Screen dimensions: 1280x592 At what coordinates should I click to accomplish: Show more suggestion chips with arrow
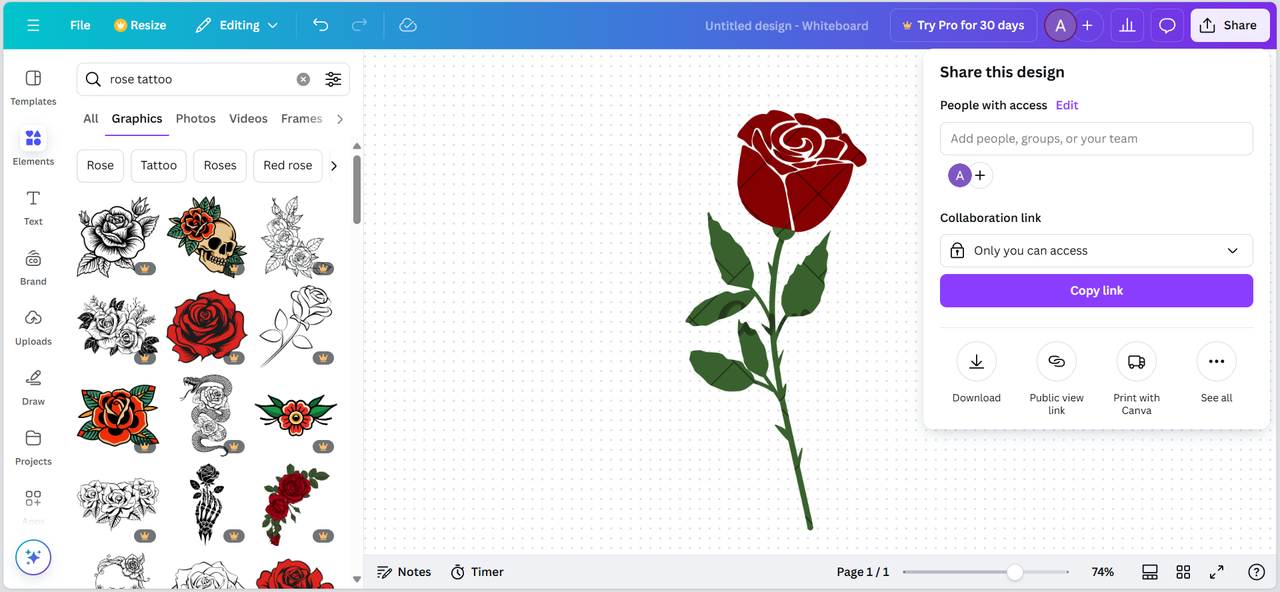point(334,166)
